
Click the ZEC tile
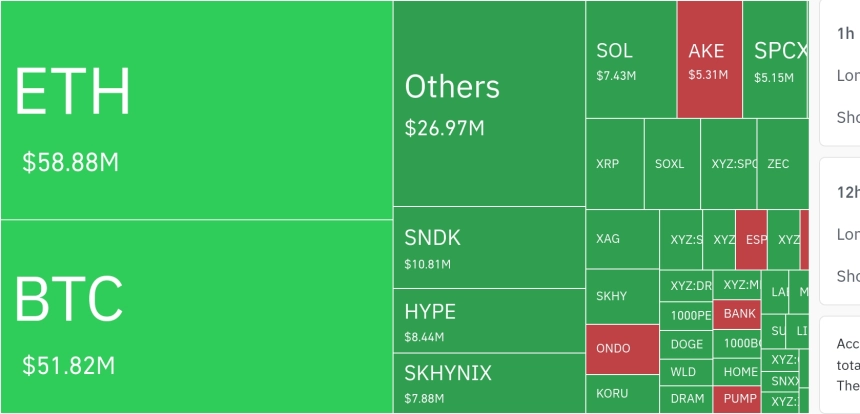point(783,164)
